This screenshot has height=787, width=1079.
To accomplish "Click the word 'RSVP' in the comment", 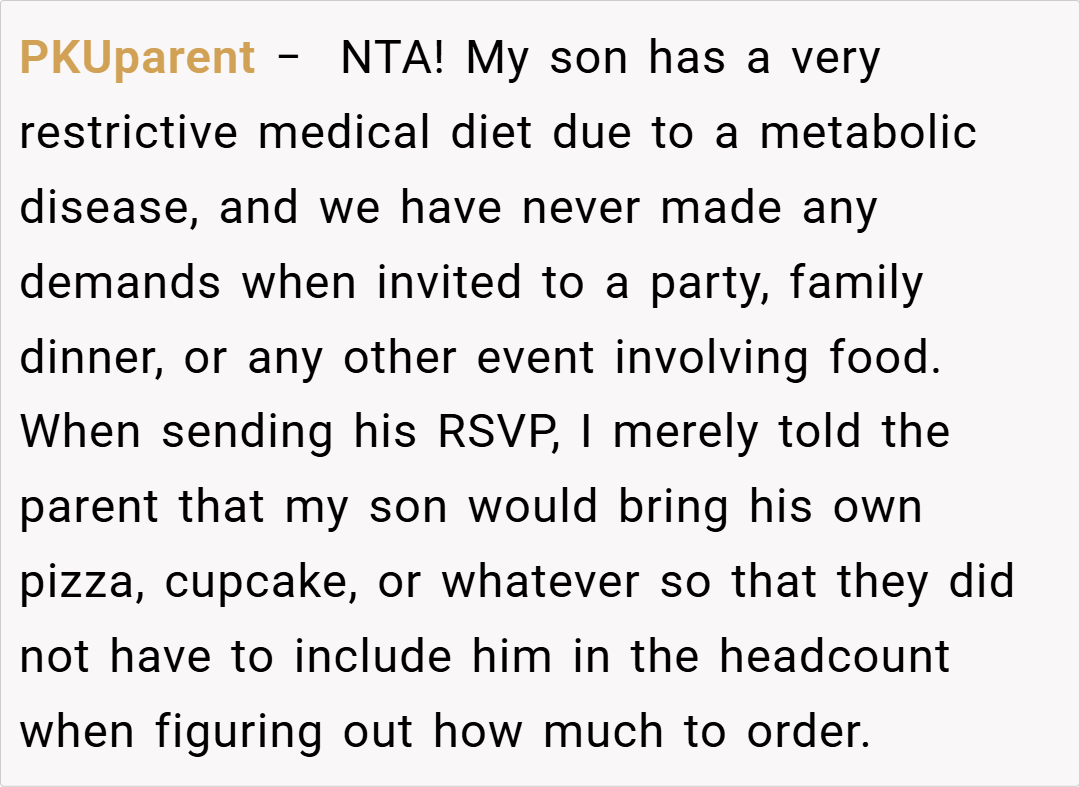I will click(496, 433).
